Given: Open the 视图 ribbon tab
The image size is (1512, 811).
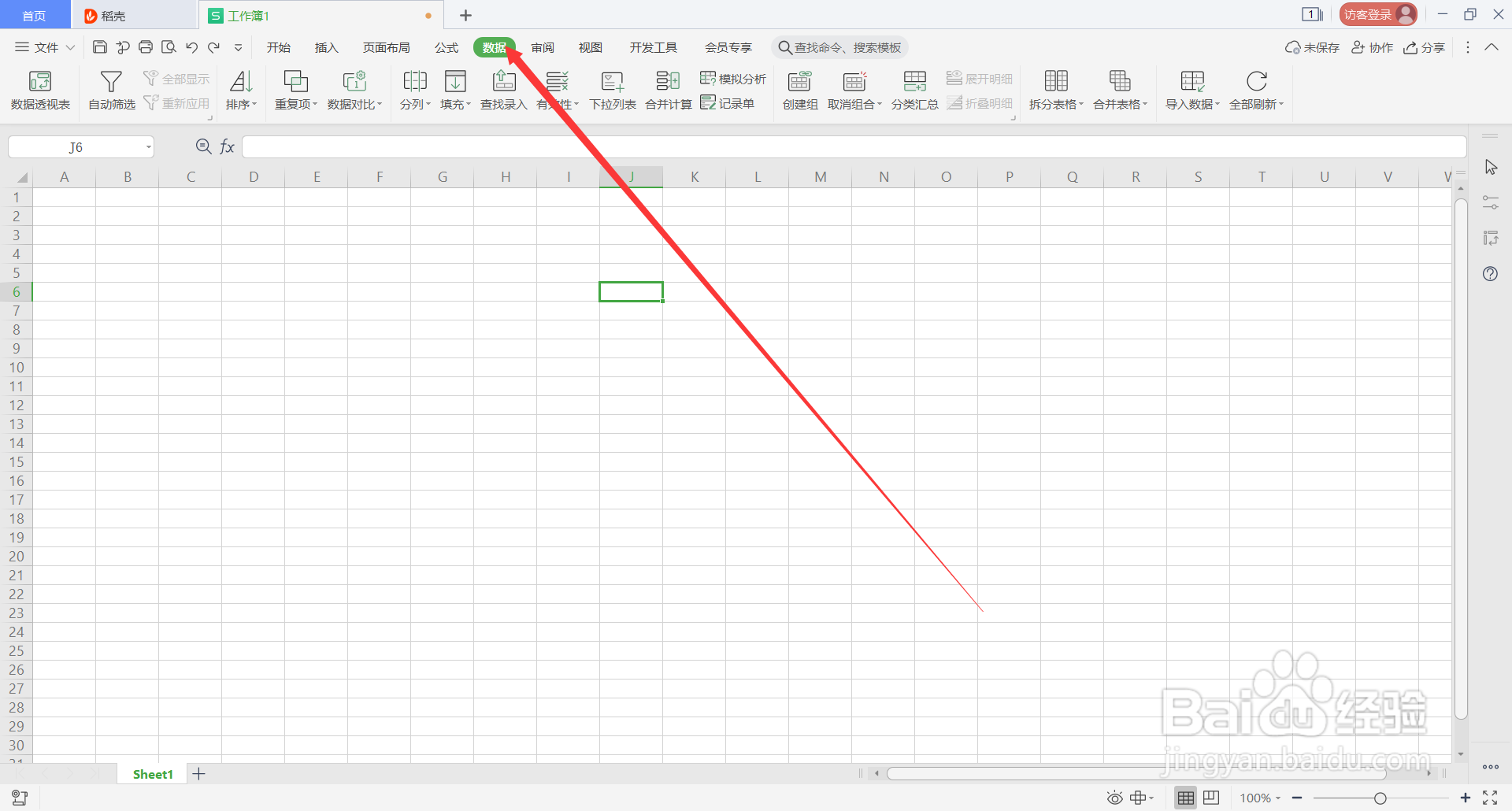Looking at the screenshot, I should pos(591,47).
